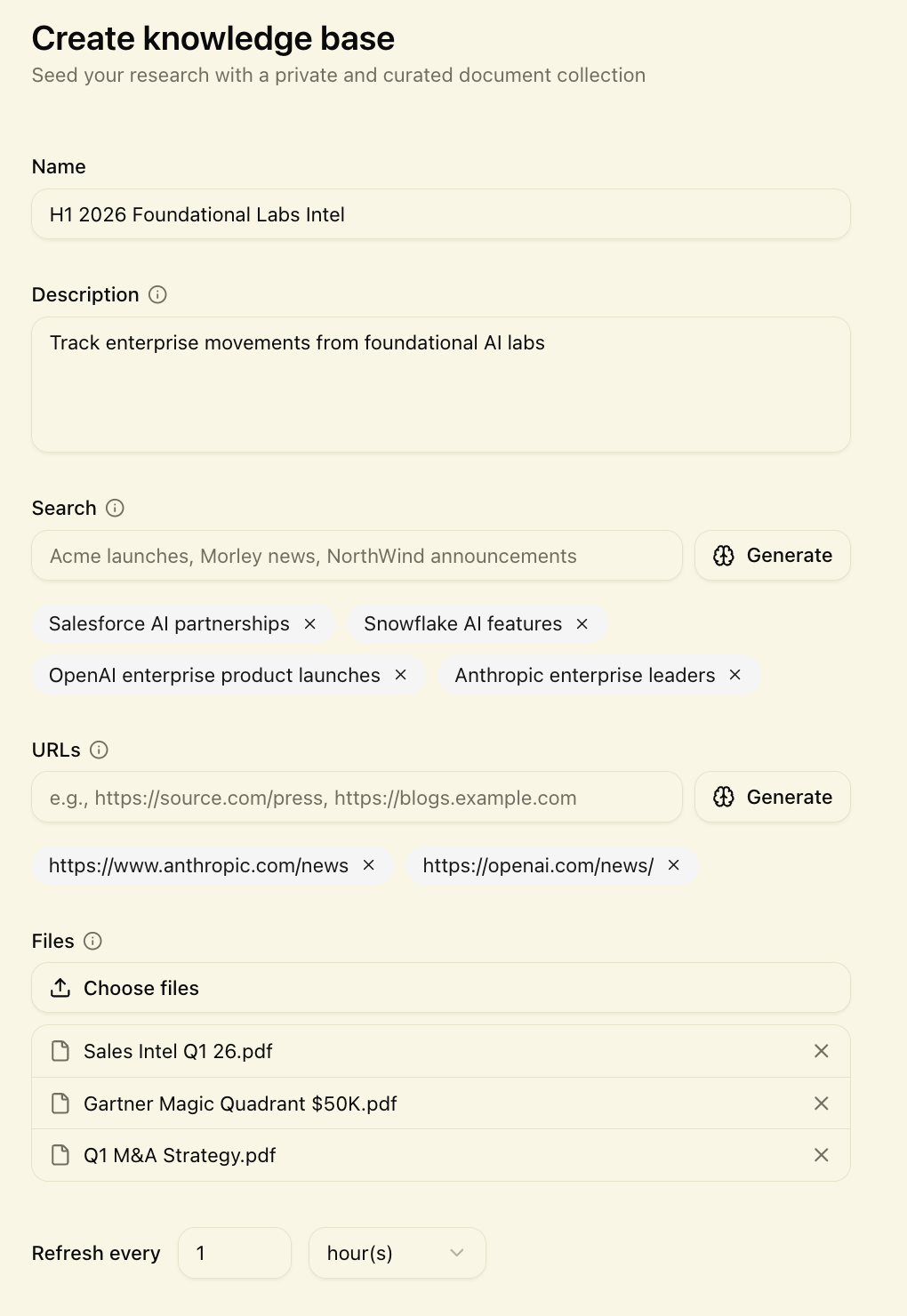This screenshot has height=1316, width=907.
Task: Focus the Name field with H1 2026 text
Action: coord(441,214)
